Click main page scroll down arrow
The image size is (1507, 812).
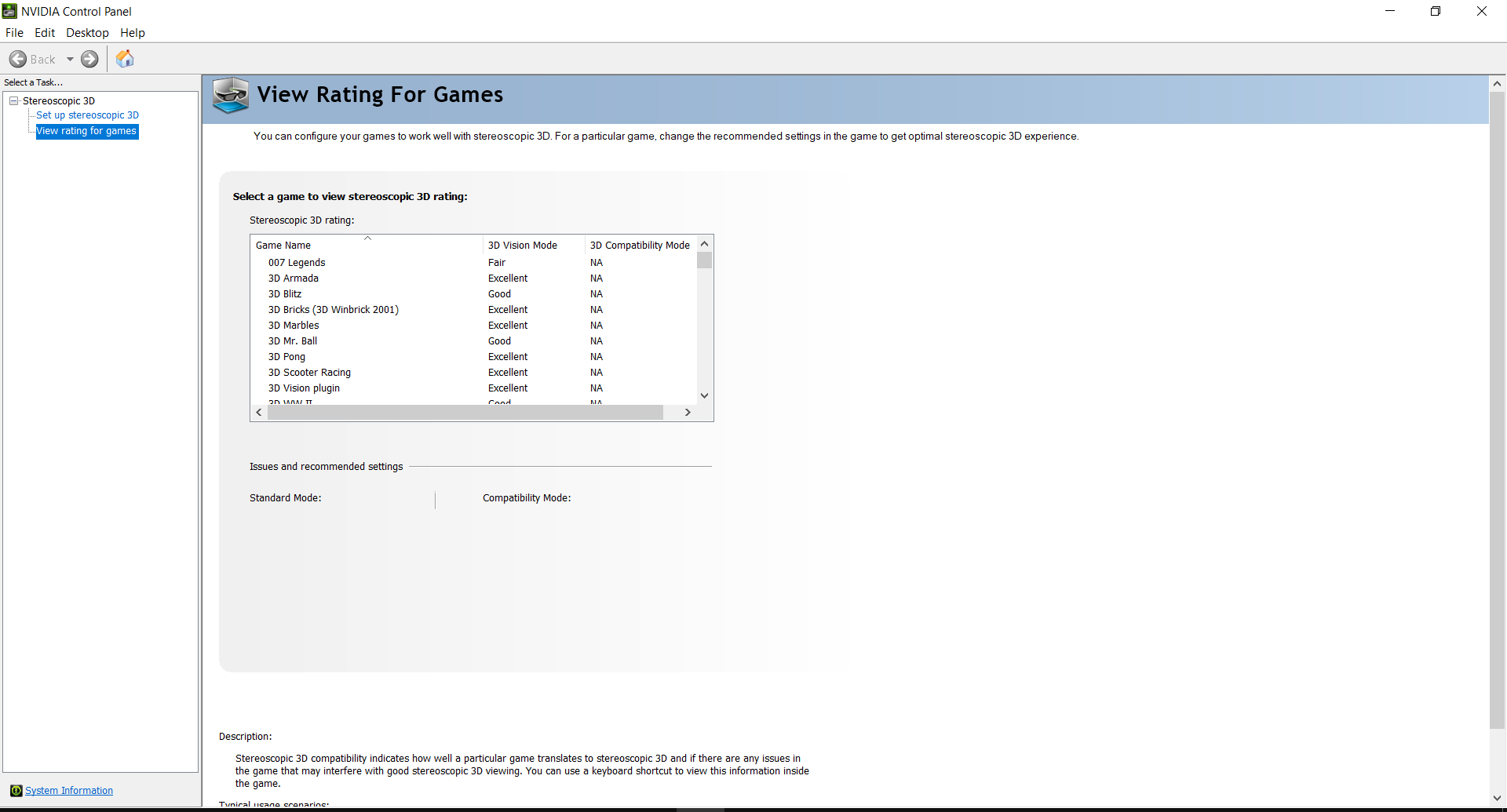tap(1497, 798)
